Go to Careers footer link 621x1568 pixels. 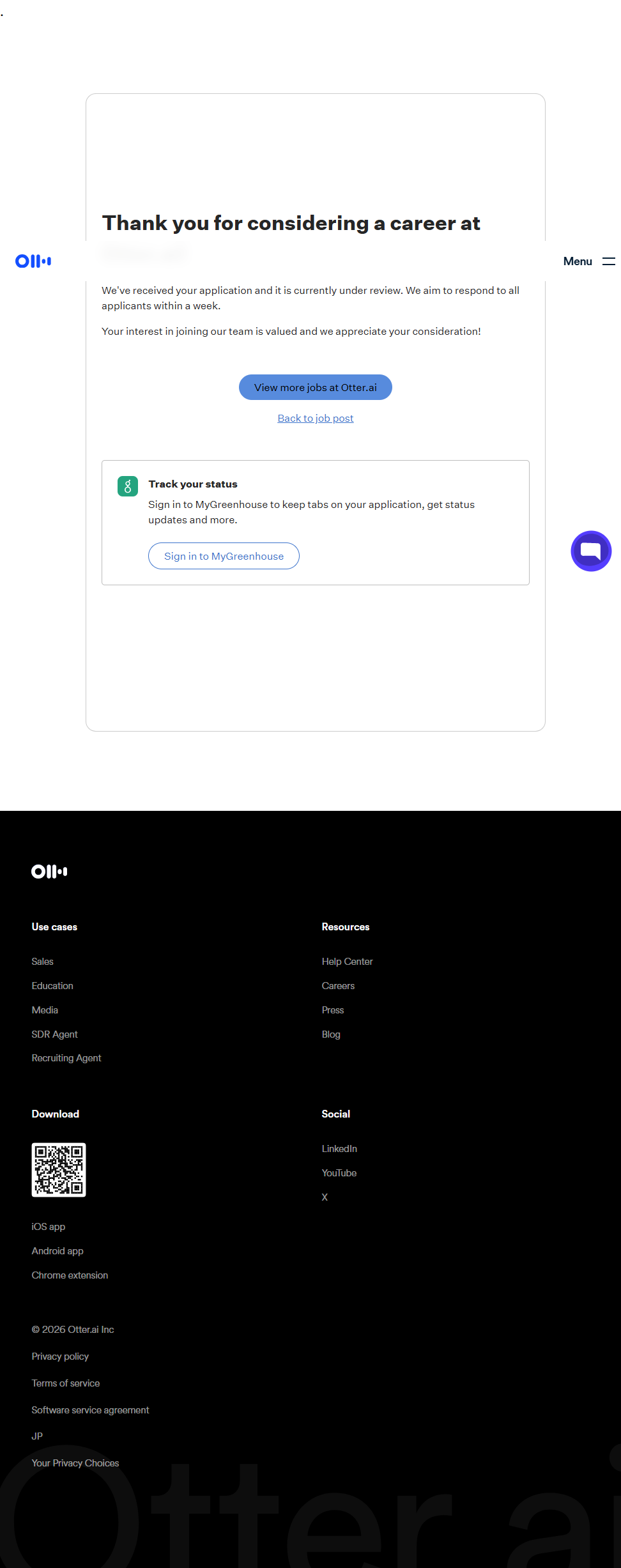(x=338, y=986)
